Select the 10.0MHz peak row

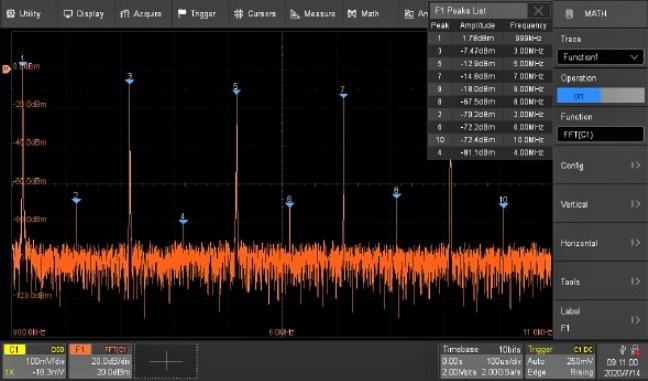[490, 140]
